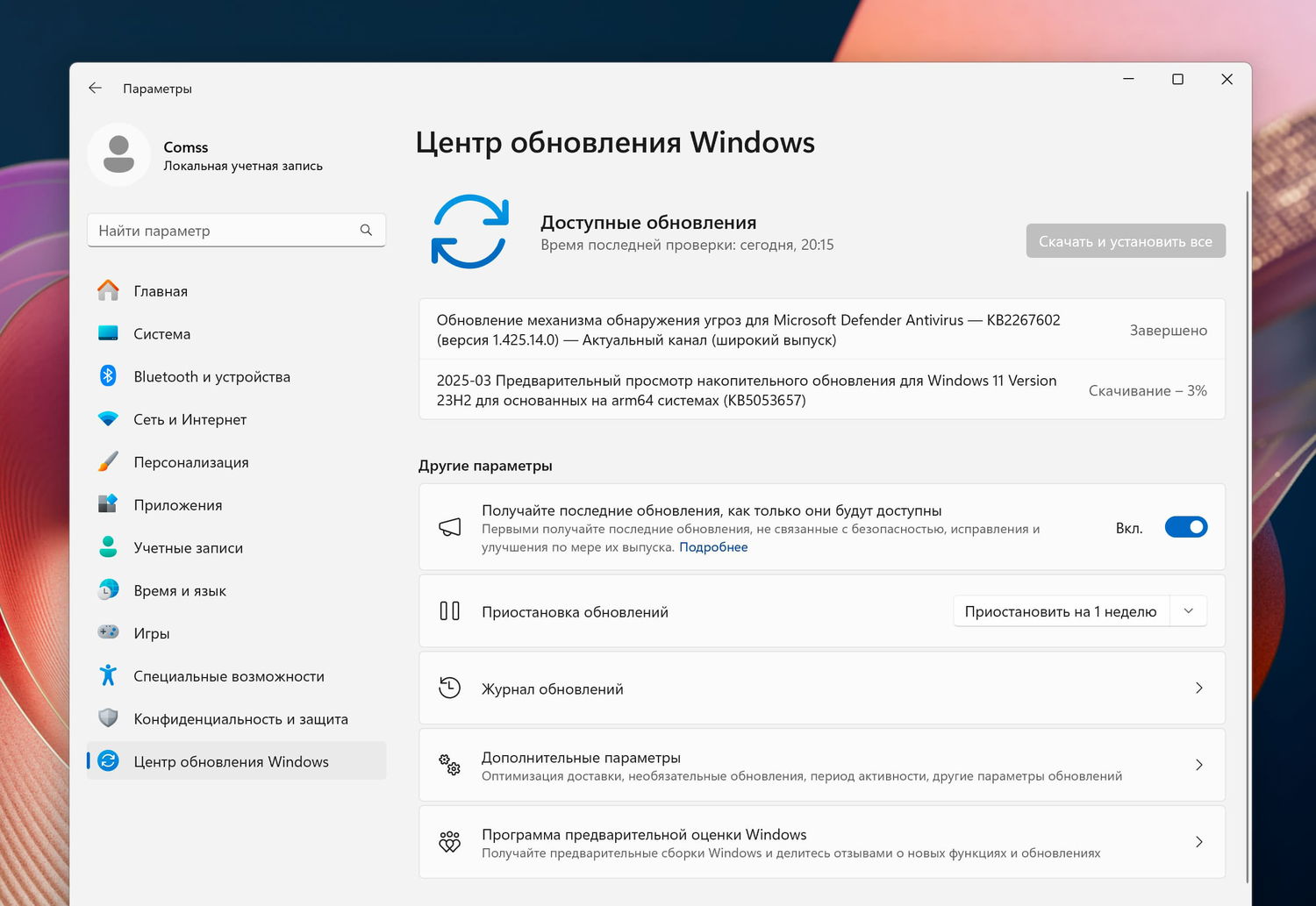The height and width of the screenshot is (906, 1316).
Task: Click the Defender Antivirus KB2267602 update entry
Action: (x=822, y=330)
